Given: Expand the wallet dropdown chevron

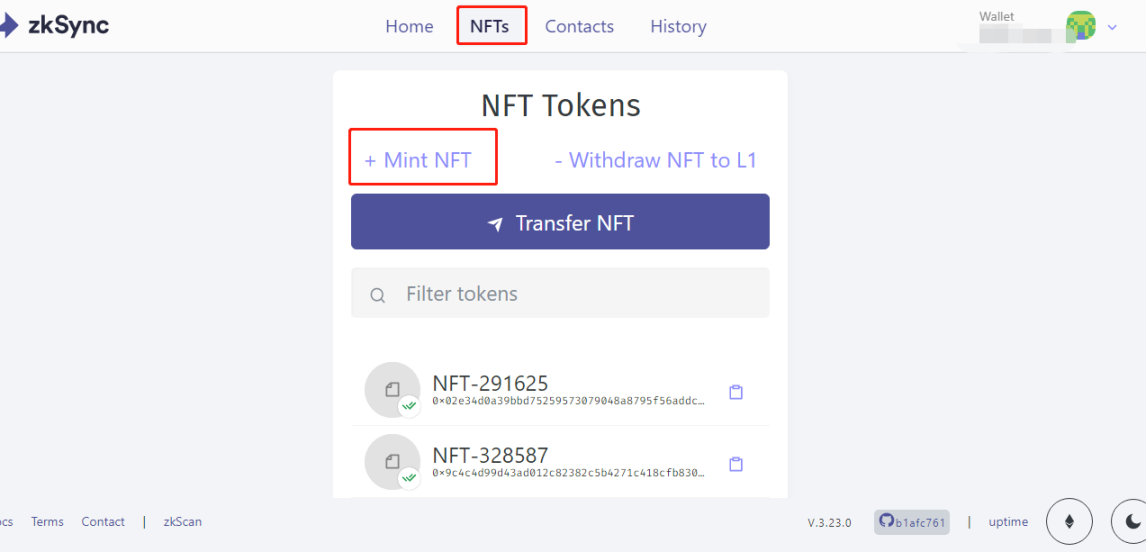Looking at the screenshot, I should click(x=1112, y=27).
